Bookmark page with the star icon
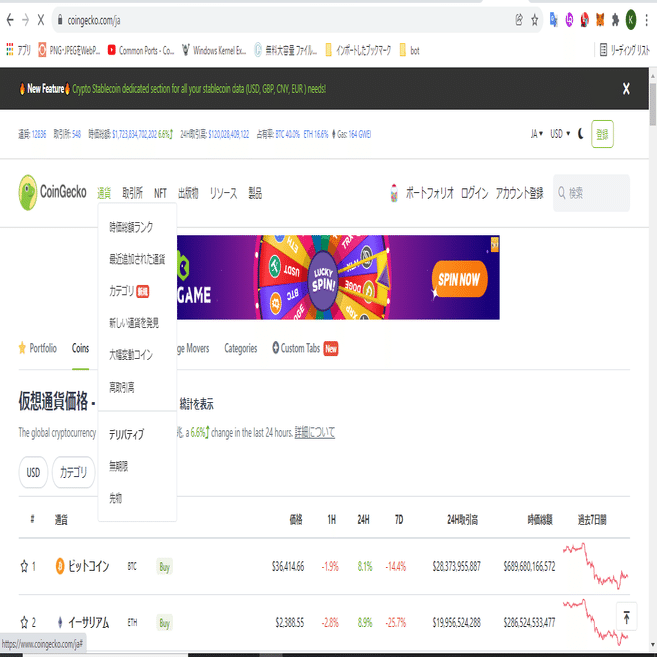 pos(535,20)
